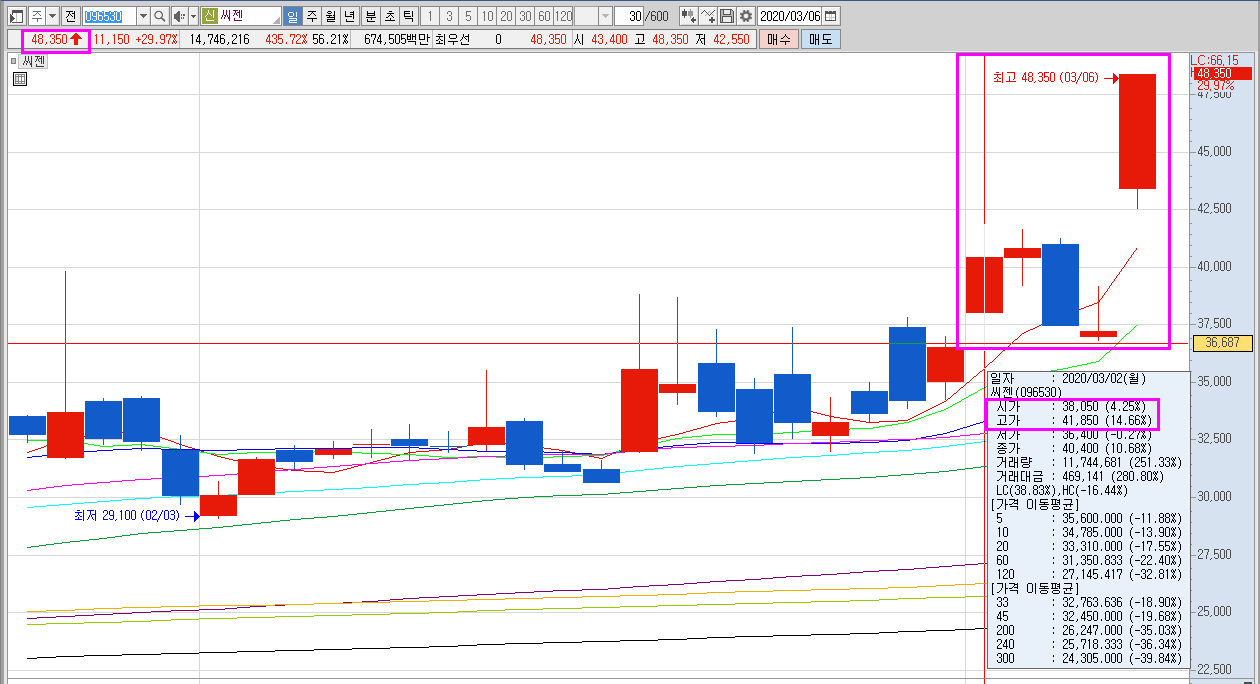Select weekly 주 period next to 일
This screenshot has width=1260, height=684.
[311, 16]
